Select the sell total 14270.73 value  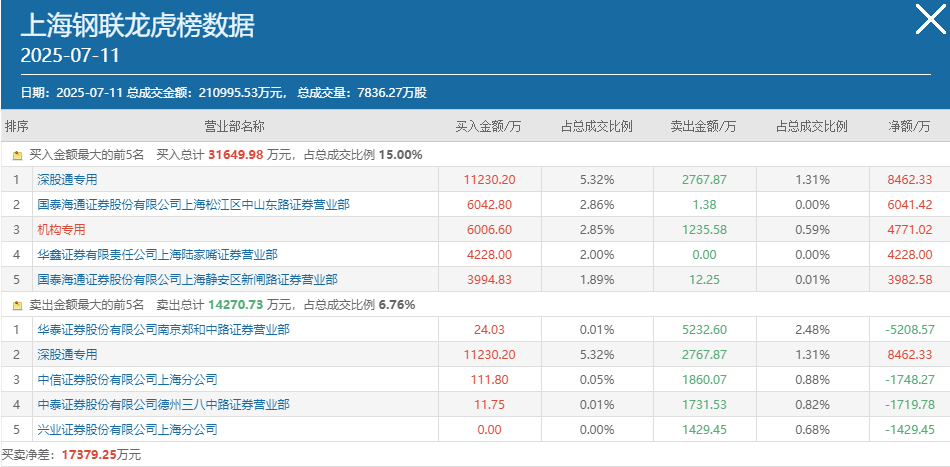(236, 305)
